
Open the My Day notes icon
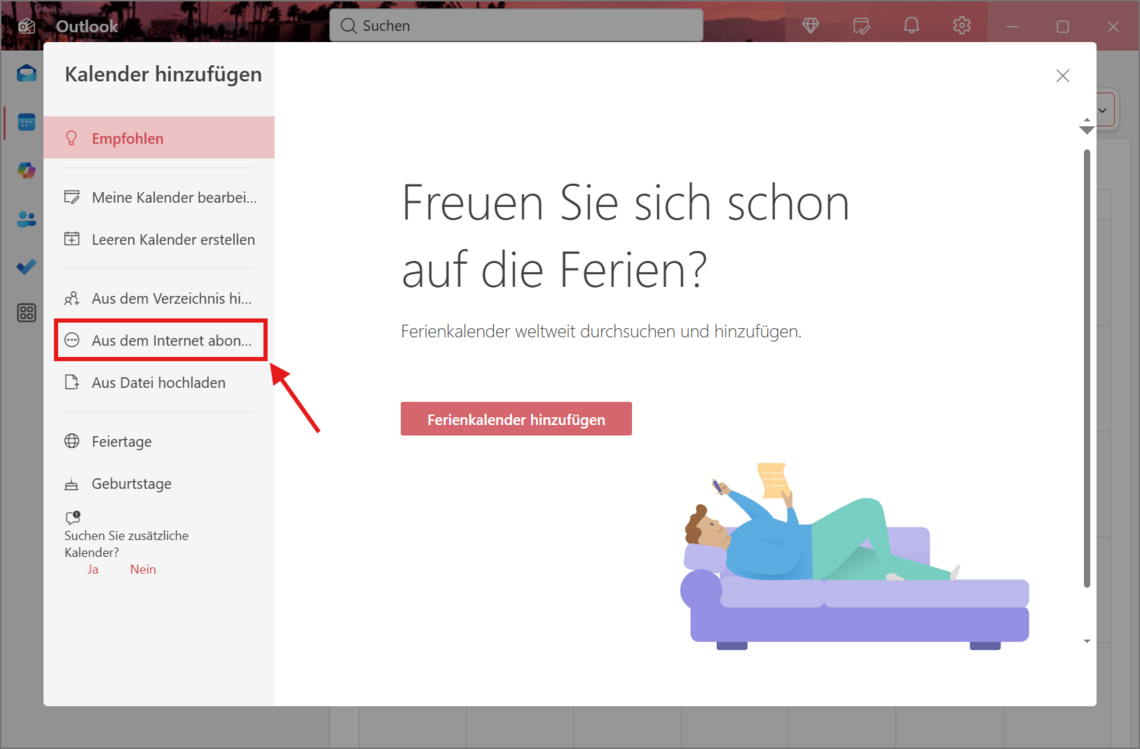[861, 26]
